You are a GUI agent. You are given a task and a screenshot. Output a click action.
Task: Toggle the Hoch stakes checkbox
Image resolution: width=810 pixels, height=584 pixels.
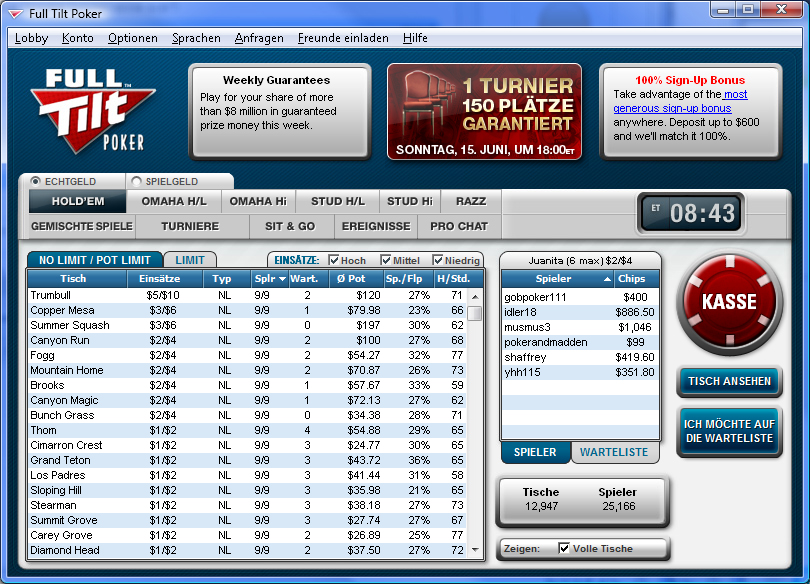click(334, 260)
